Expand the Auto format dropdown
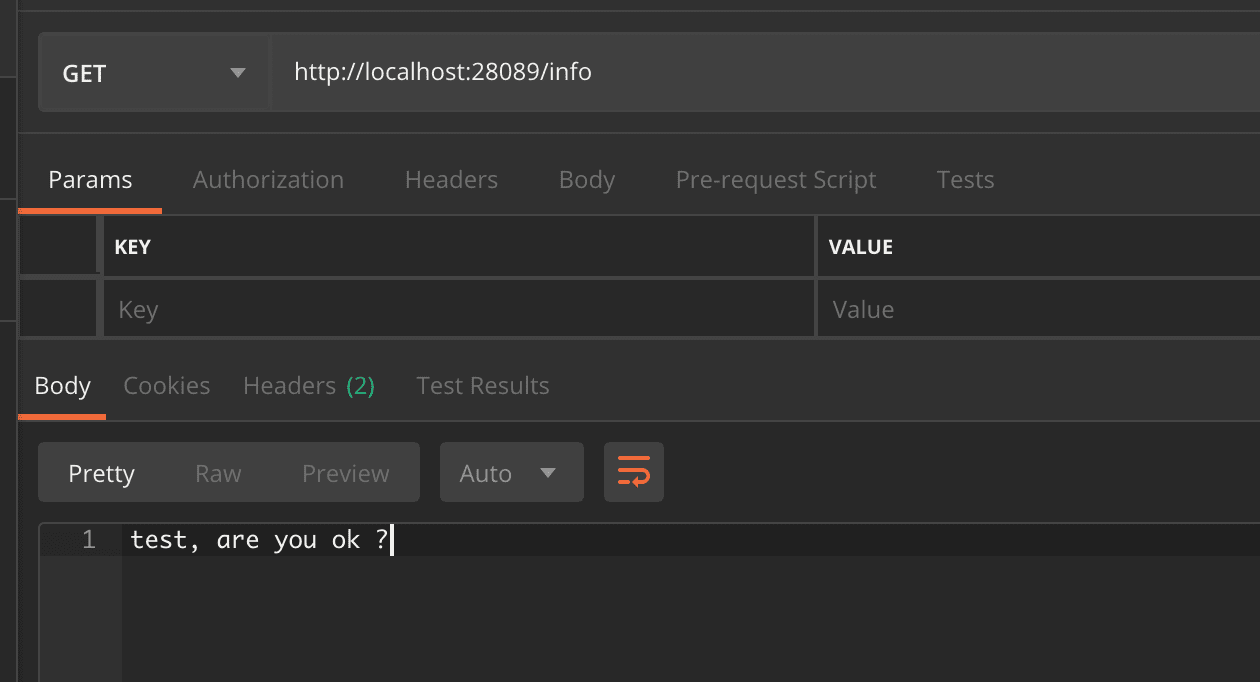Image resolution: width=1260 pixels, height=682 pixels. click(x=511, y=473)
